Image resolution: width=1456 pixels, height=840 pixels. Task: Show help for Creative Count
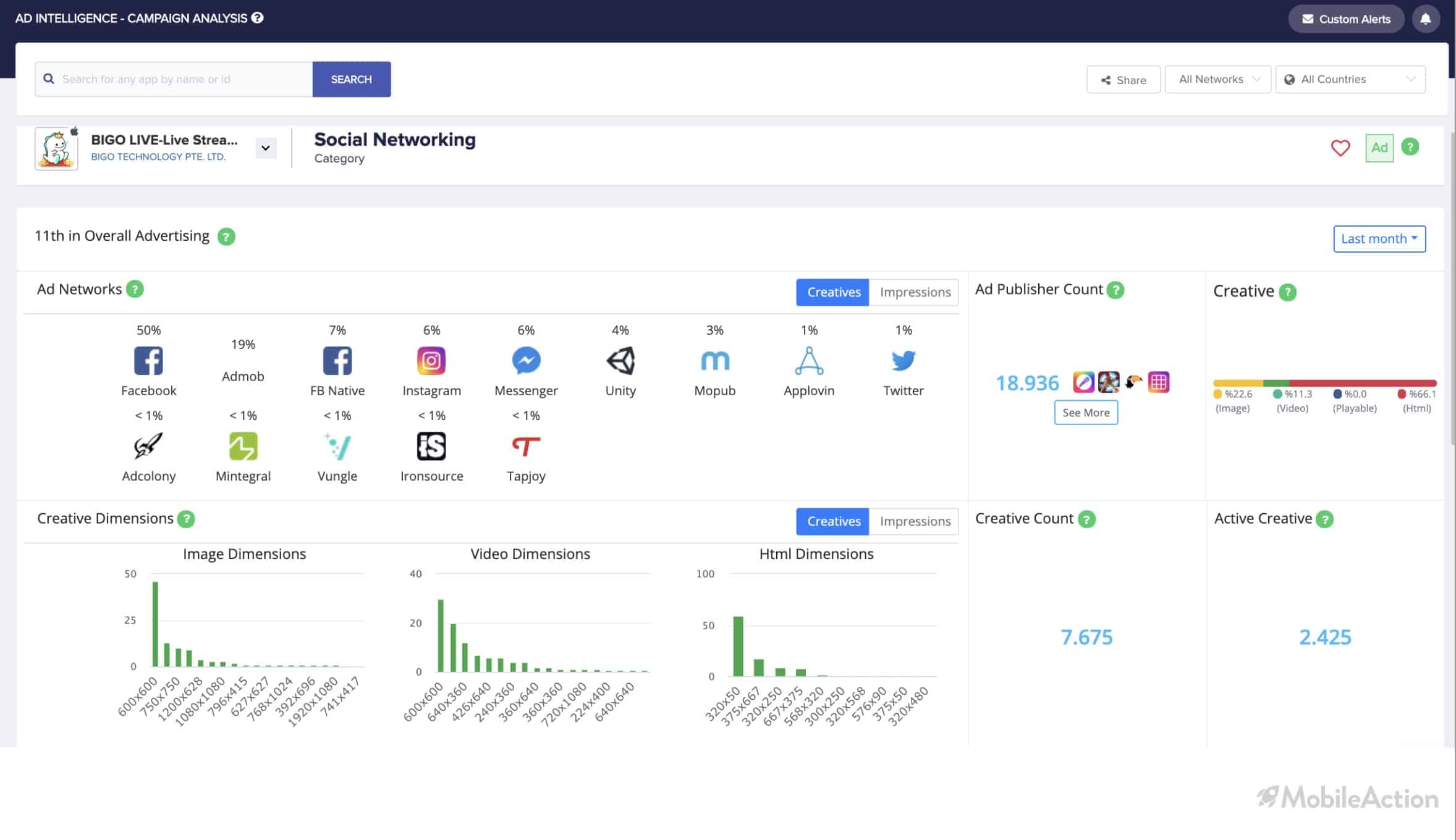[1086, 519]
